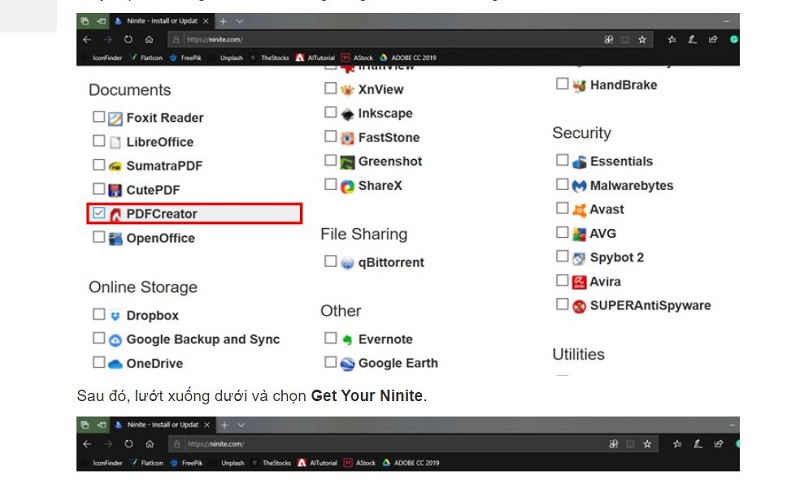
Task: Open new tab plus in upper browser
Action: click(223, 21)
